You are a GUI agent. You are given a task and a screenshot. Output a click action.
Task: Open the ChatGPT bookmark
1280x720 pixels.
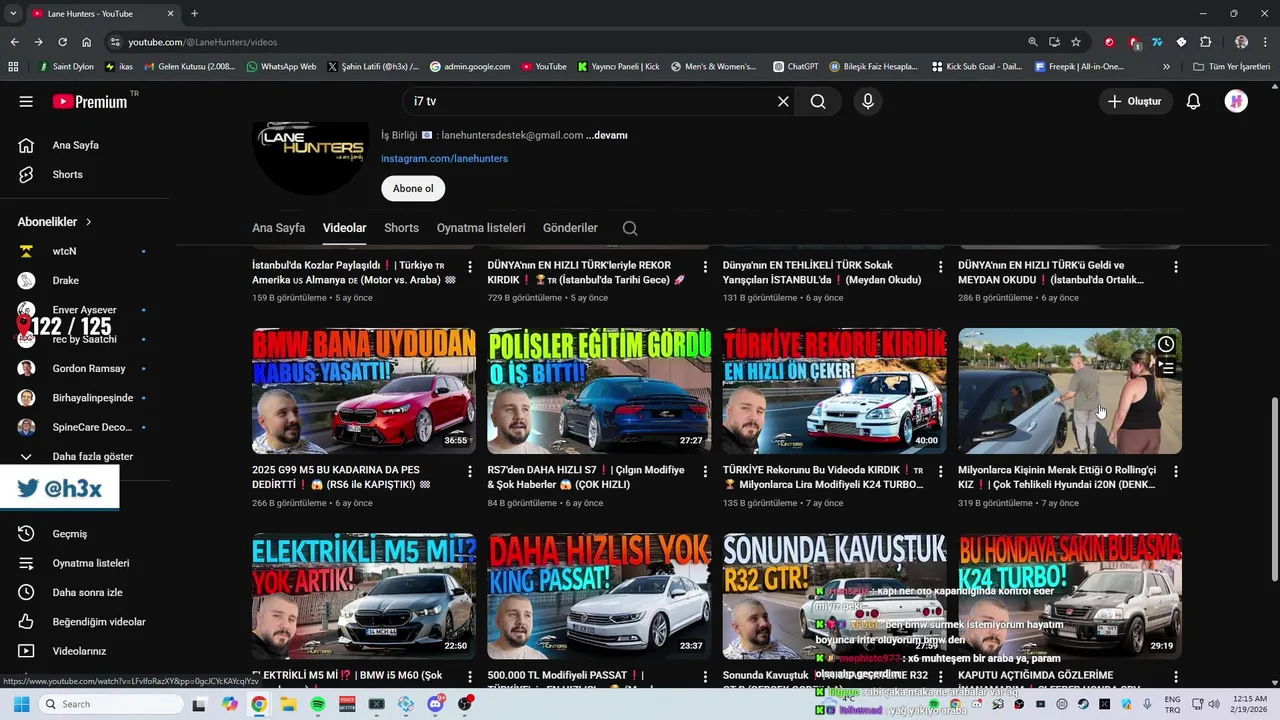pos(796,66)
